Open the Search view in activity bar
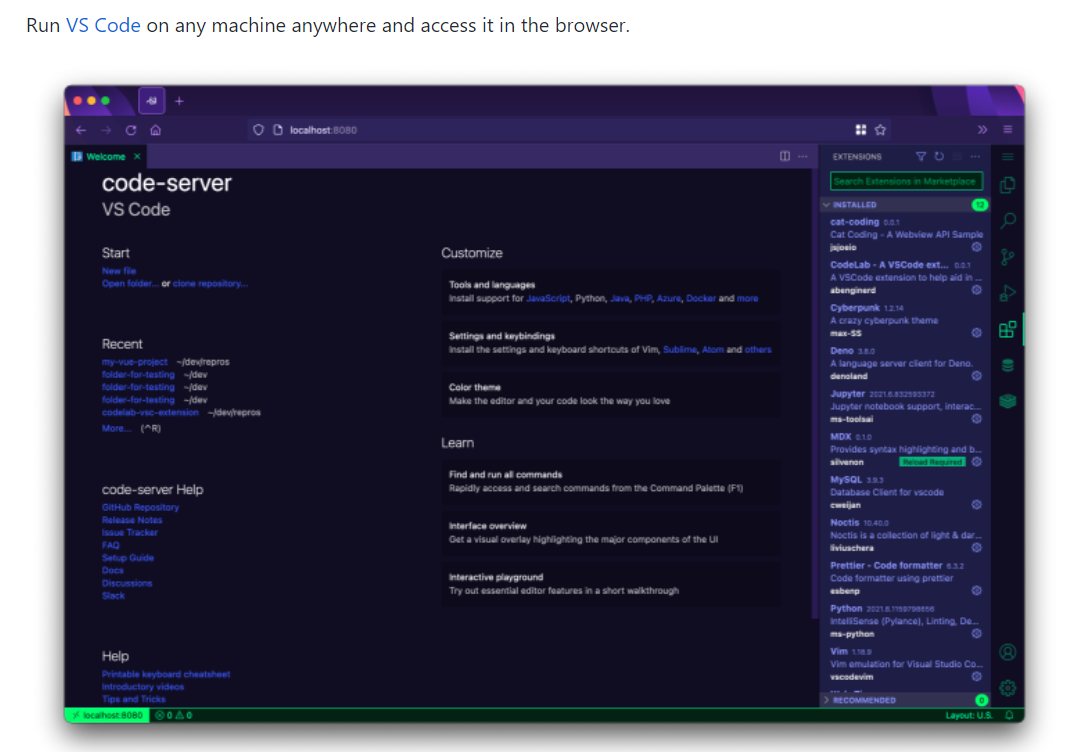The height and width of the screenshot is (752, 1078). [x=1007, y=220]
